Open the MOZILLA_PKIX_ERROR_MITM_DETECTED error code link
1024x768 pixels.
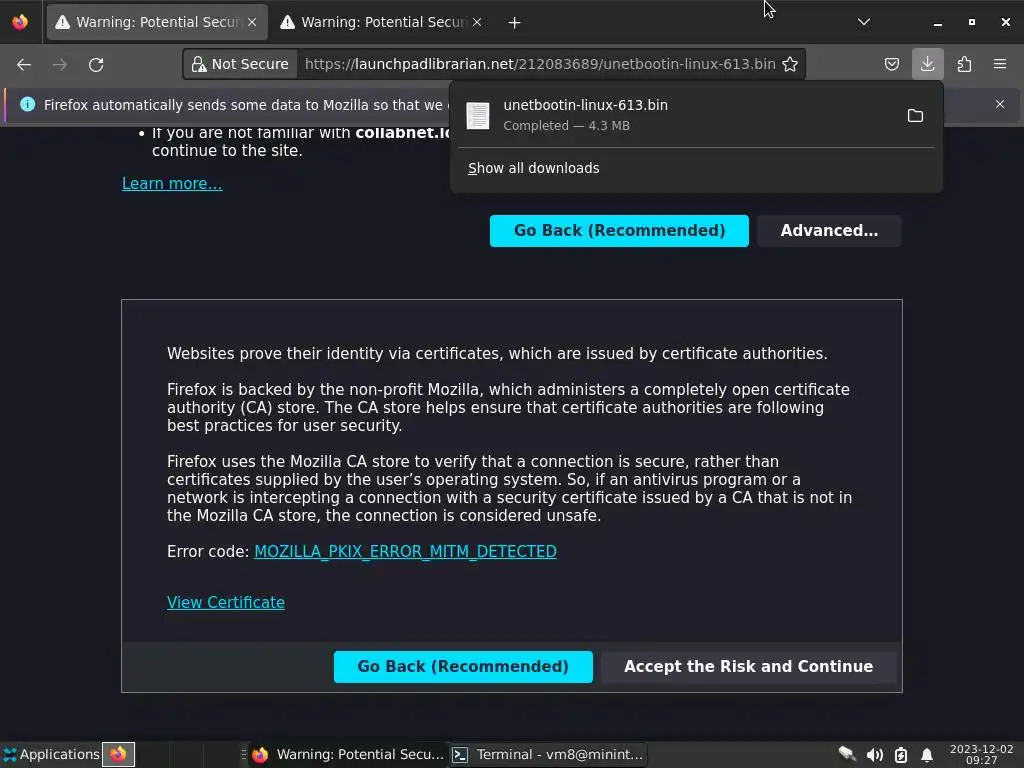405,552
